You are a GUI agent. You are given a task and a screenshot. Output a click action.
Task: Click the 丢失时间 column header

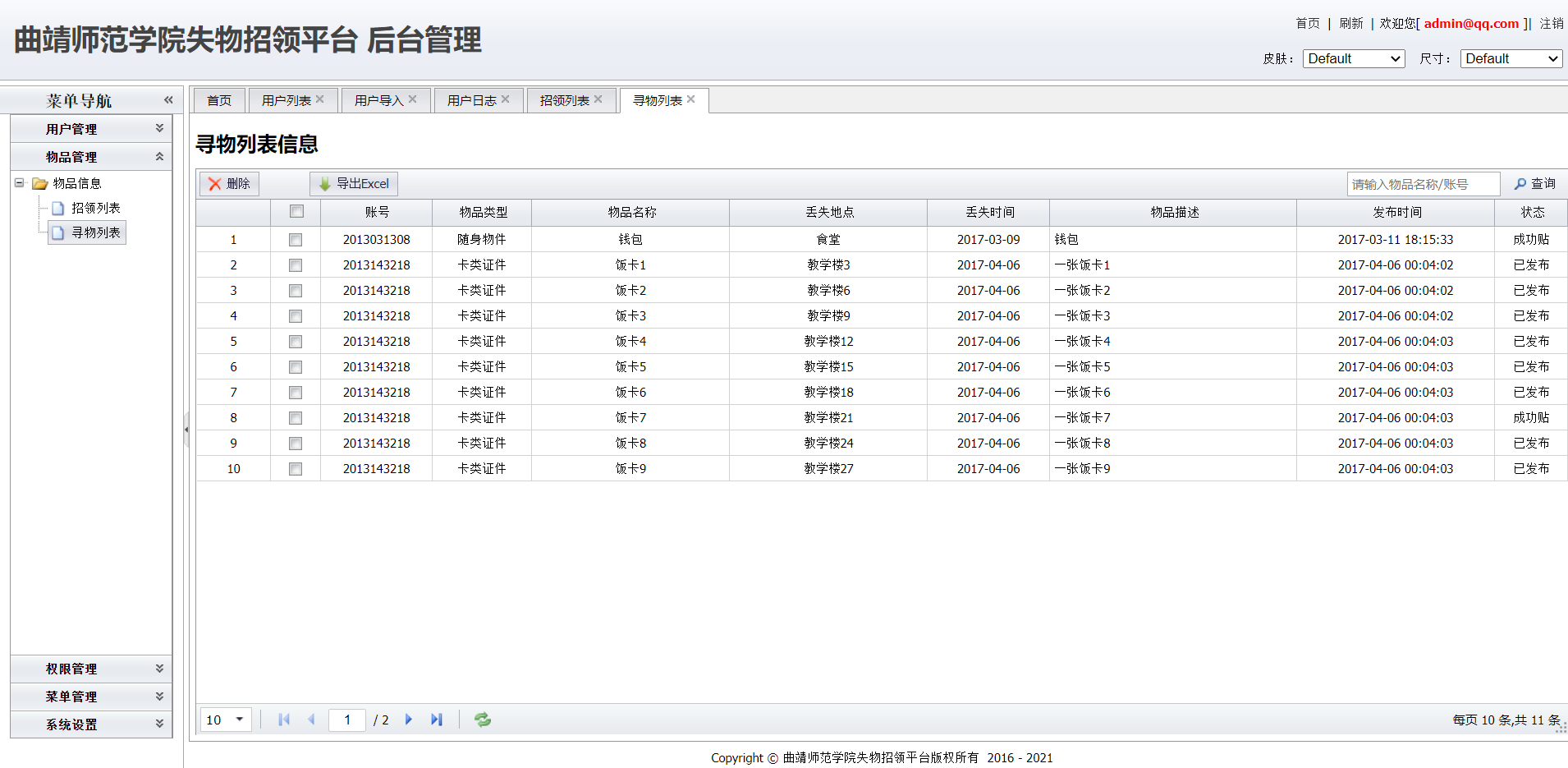click(x=989, y=212)
